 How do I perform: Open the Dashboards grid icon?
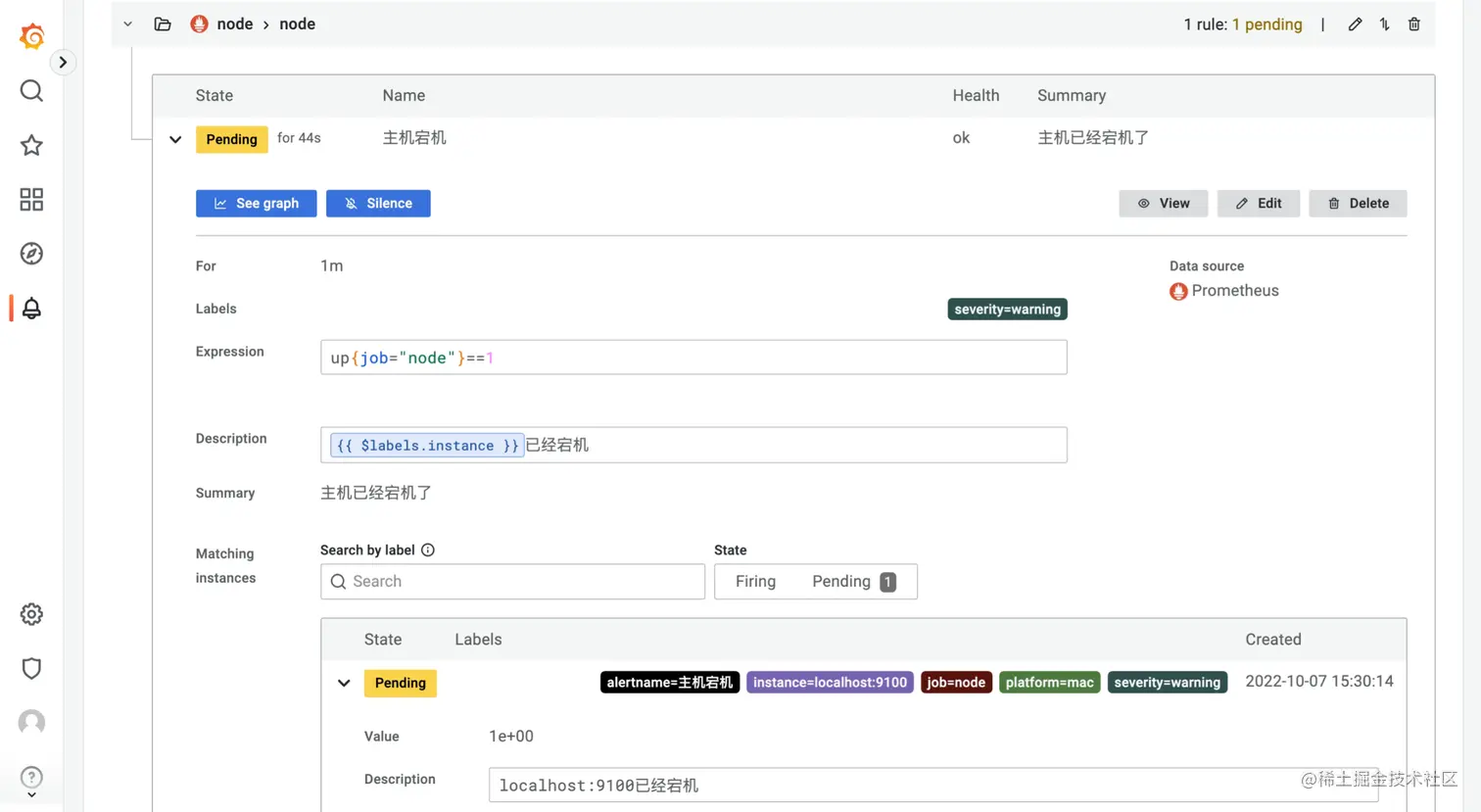(31, 200)
